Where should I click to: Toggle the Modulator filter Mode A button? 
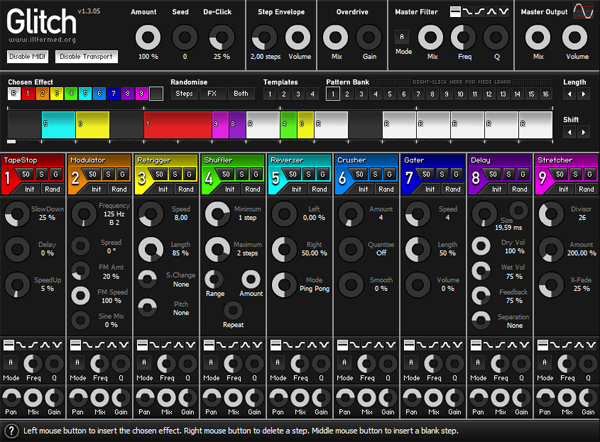[x=77, y=362]
